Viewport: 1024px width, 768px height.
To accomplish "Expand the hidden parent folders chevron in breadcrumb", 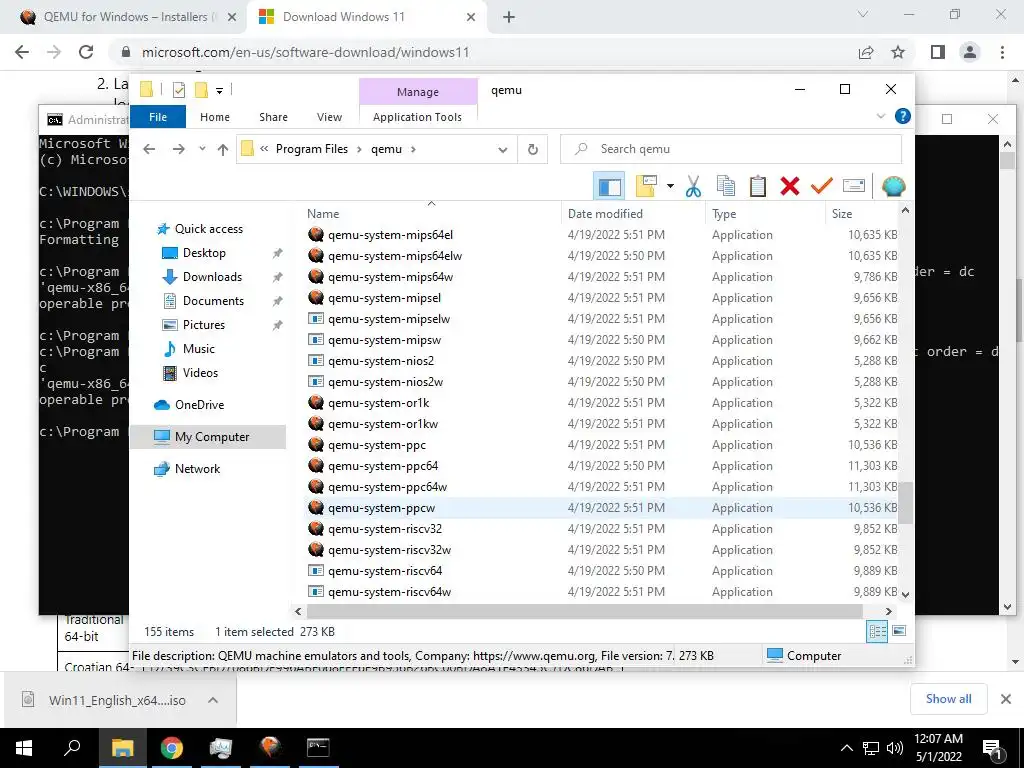I will tap(264, 149).
